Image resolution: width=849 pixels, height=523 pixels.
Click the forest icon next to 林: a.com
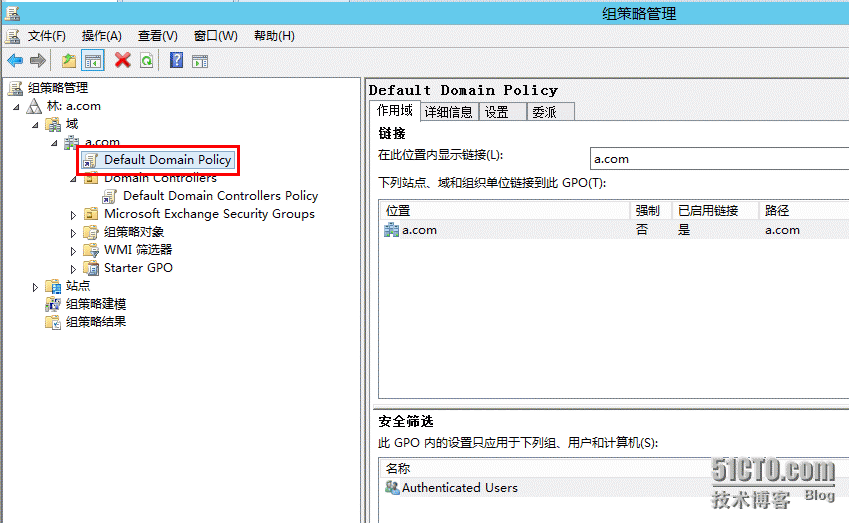point(34,106)
